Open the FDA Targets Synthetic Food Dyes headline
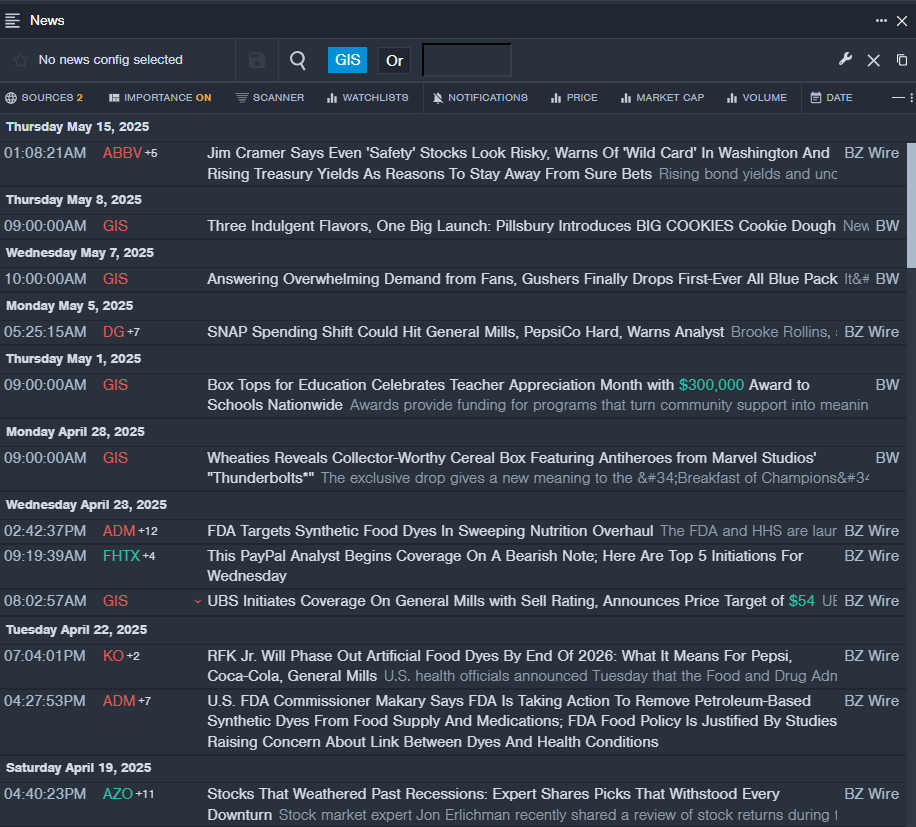 click(430, 531)
